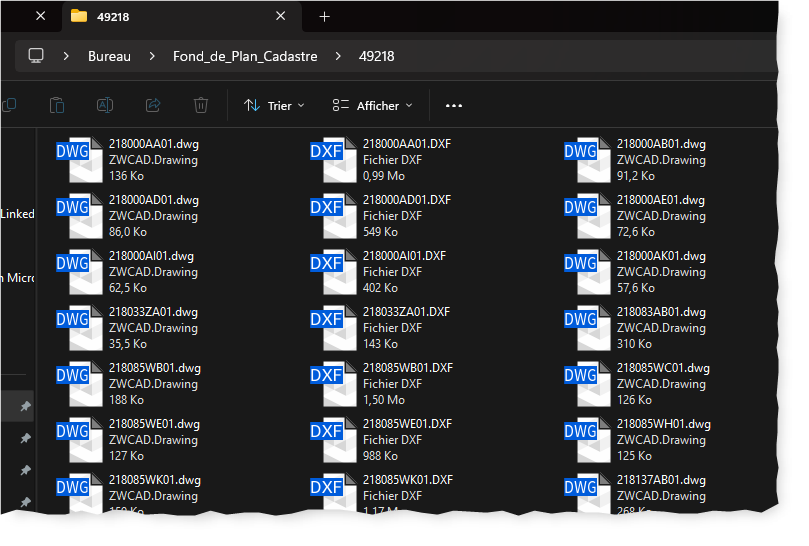Image resolution: width=809 pixels, height=546 pixels.
Task: Click the Rename icon in toolbar
Action: 105,105
